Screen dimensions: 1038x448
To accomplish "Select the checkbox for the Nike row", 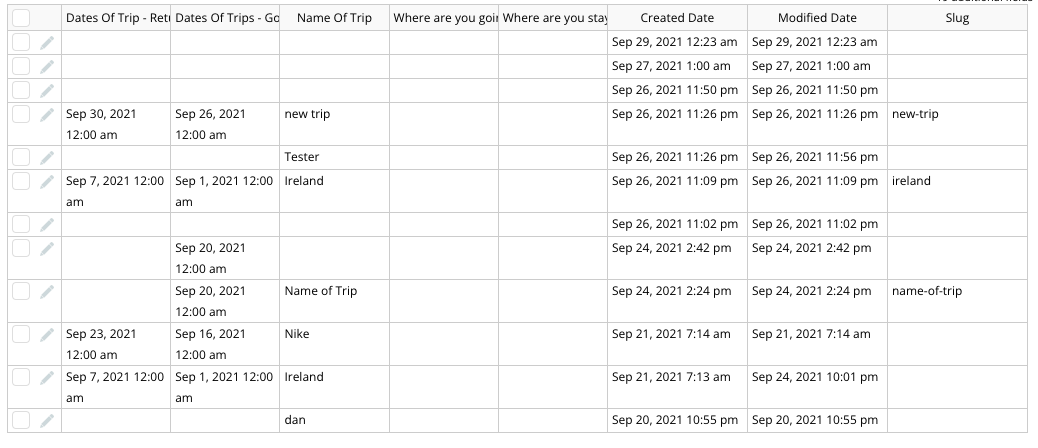I will (x=21, y=334).
